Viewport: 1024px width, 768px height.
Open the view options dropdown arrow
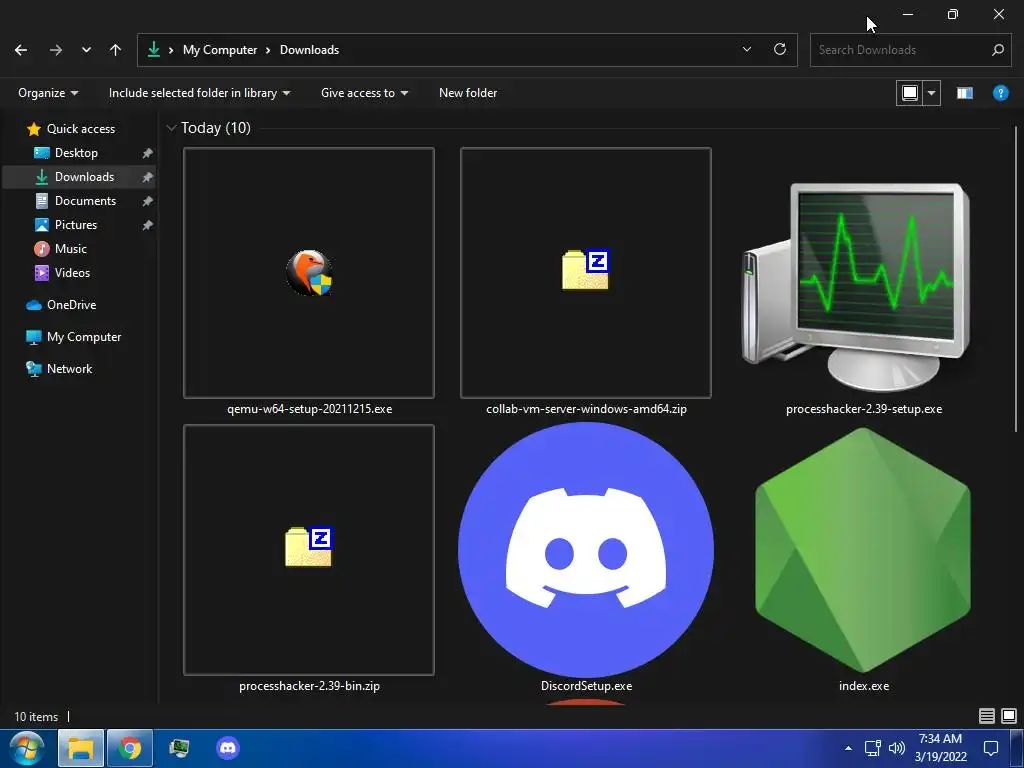pos(932,93)
